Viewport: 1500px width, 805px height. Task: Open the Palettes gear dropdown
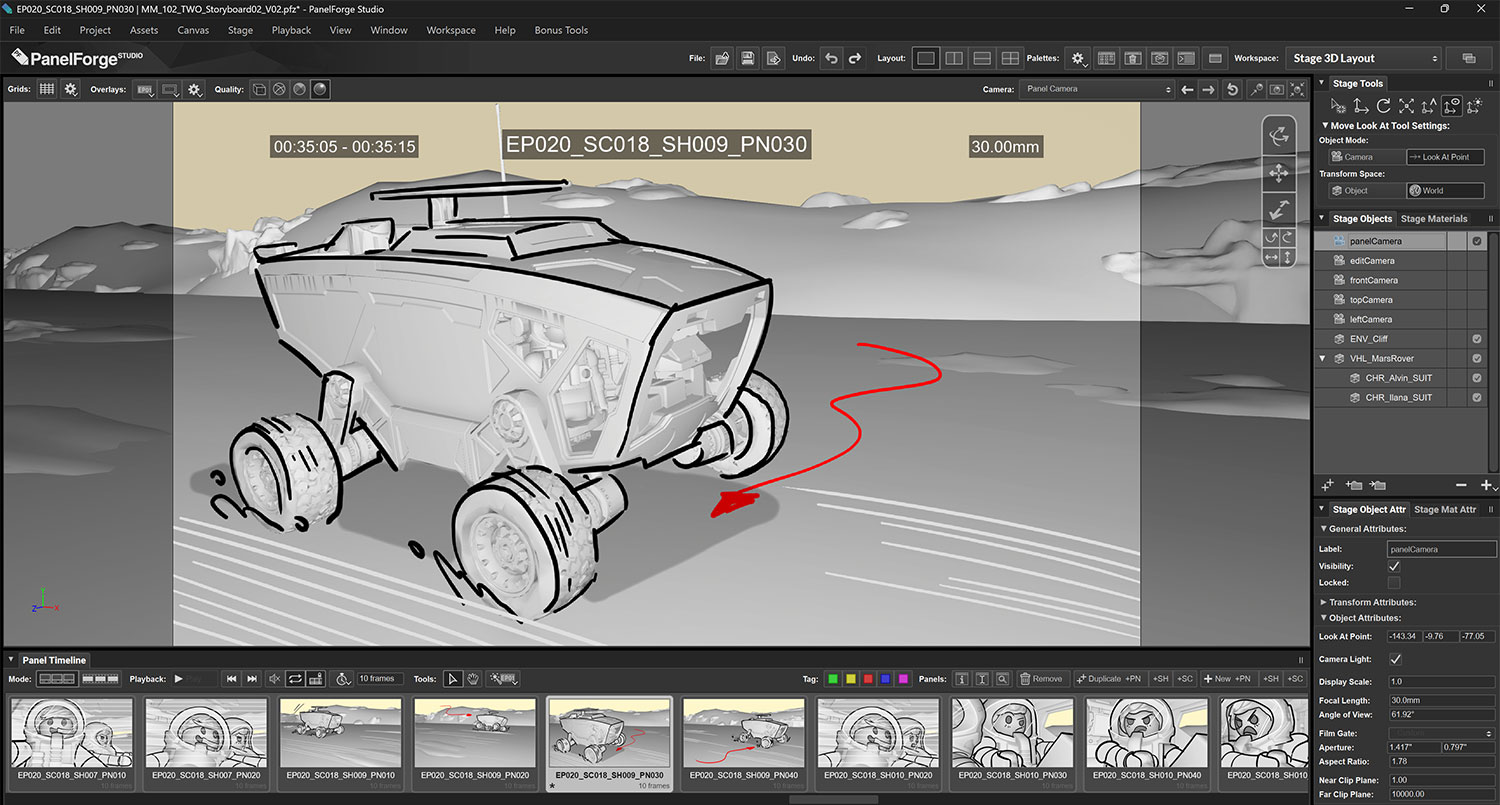[x=1078, y=58]
